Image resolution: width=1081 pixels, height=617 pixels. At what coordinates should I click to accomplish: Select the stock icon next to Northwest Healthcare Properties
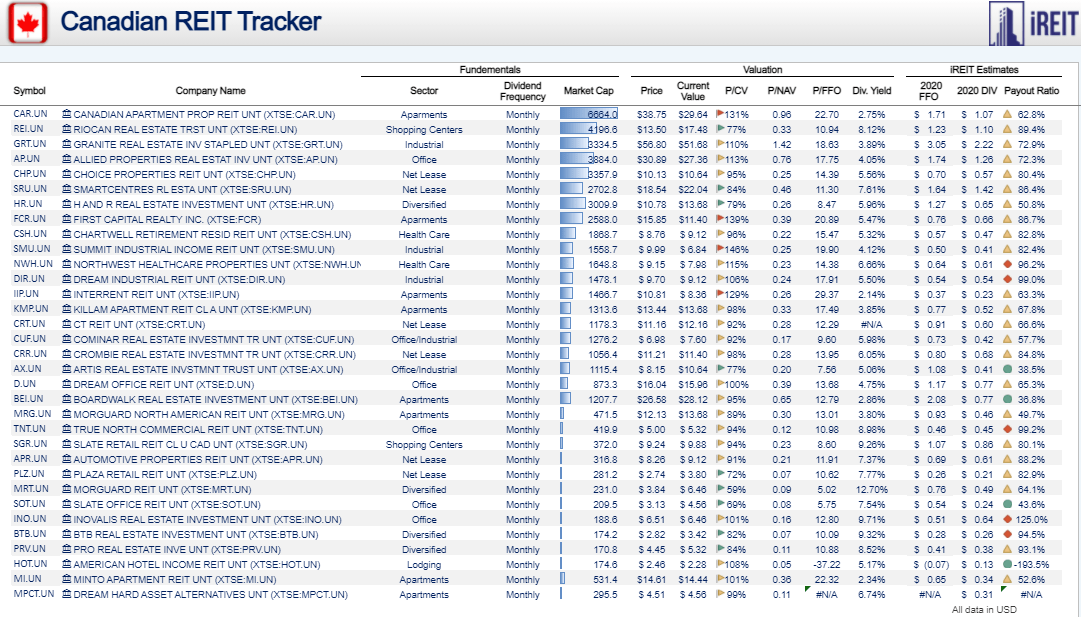67,265
